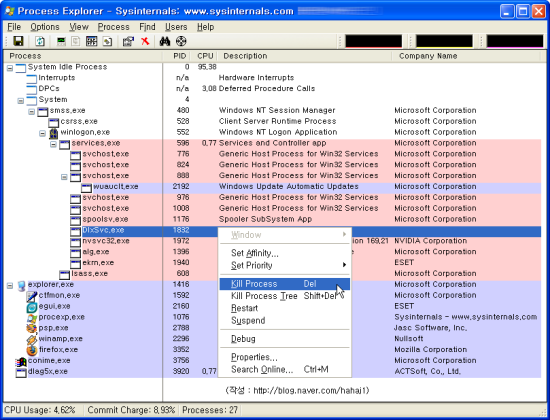550x420 pixels.
Task: Click the Refresh Now toolbar icon
Action: point(40,41)
